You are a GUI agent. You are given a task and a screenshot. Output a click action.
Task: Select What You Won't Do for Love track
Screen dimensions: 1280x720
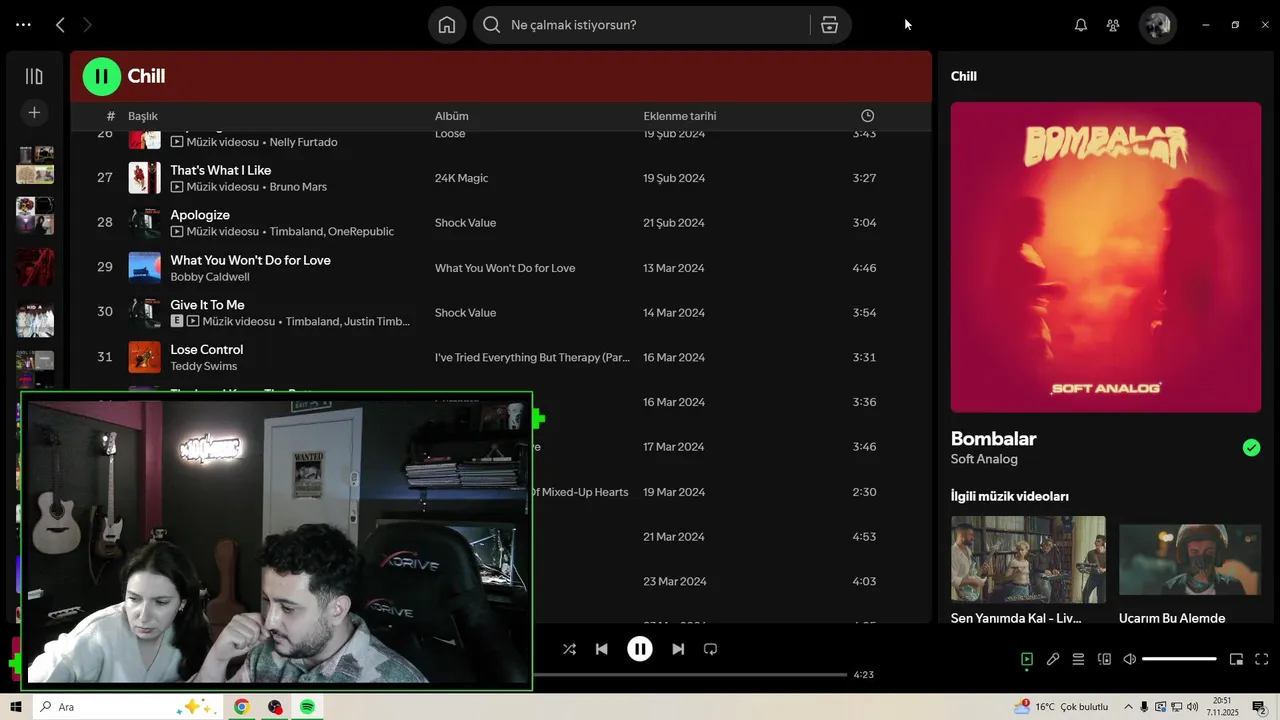(250, 260)
